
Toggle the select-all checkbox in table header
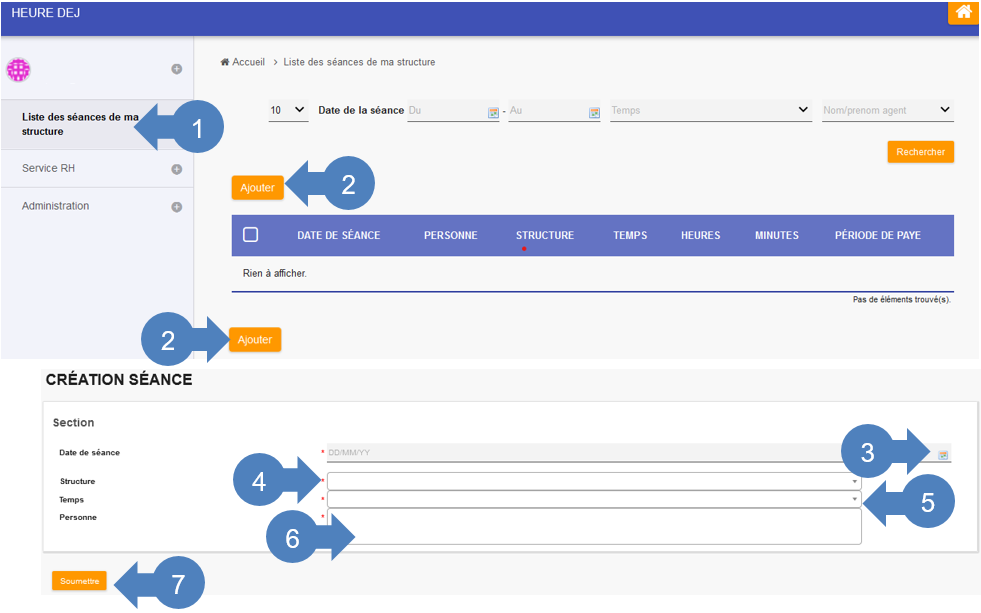click(x=250, y=235)
